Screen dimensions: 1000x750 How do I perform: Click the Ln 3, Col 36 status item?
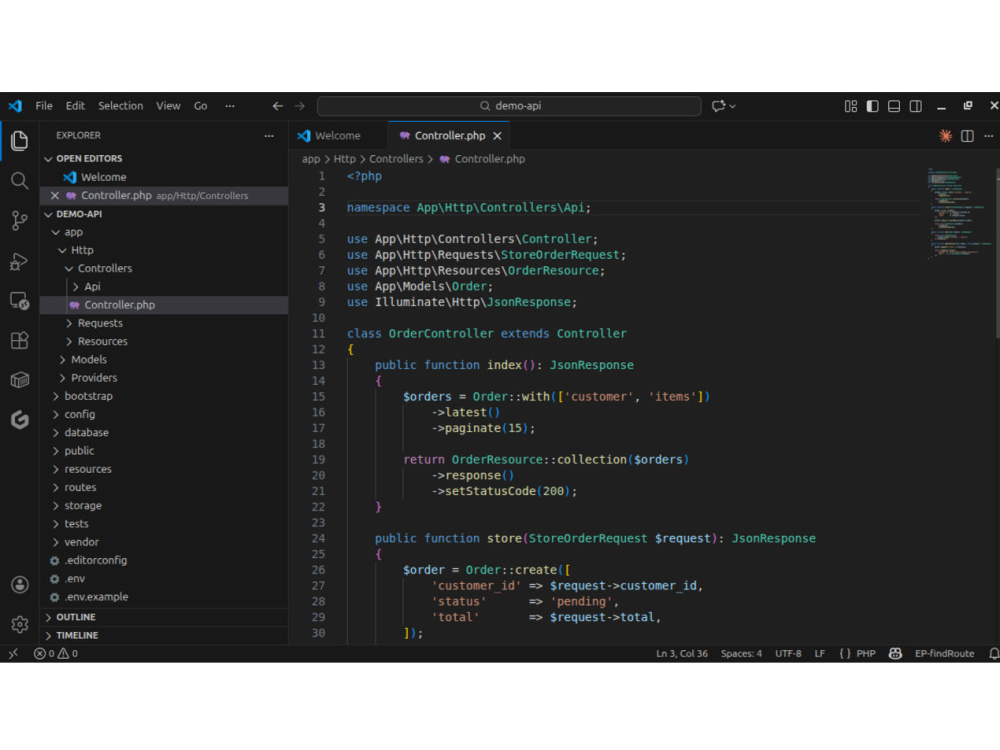tap(682, 654)
